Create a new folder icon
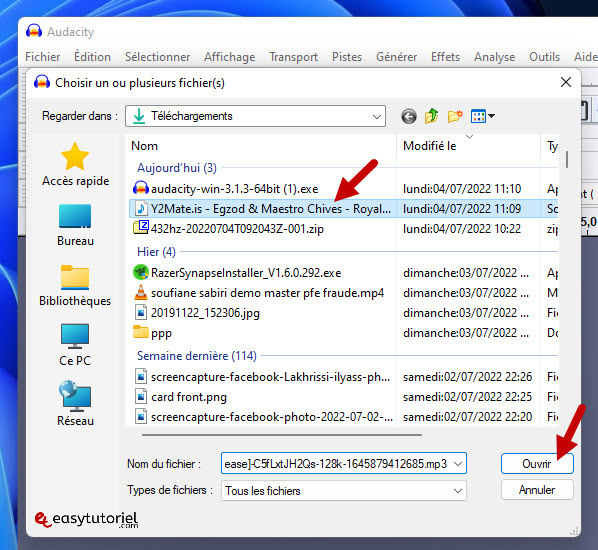The height and width of the screenshot is (550, 598). coord(455,116)
